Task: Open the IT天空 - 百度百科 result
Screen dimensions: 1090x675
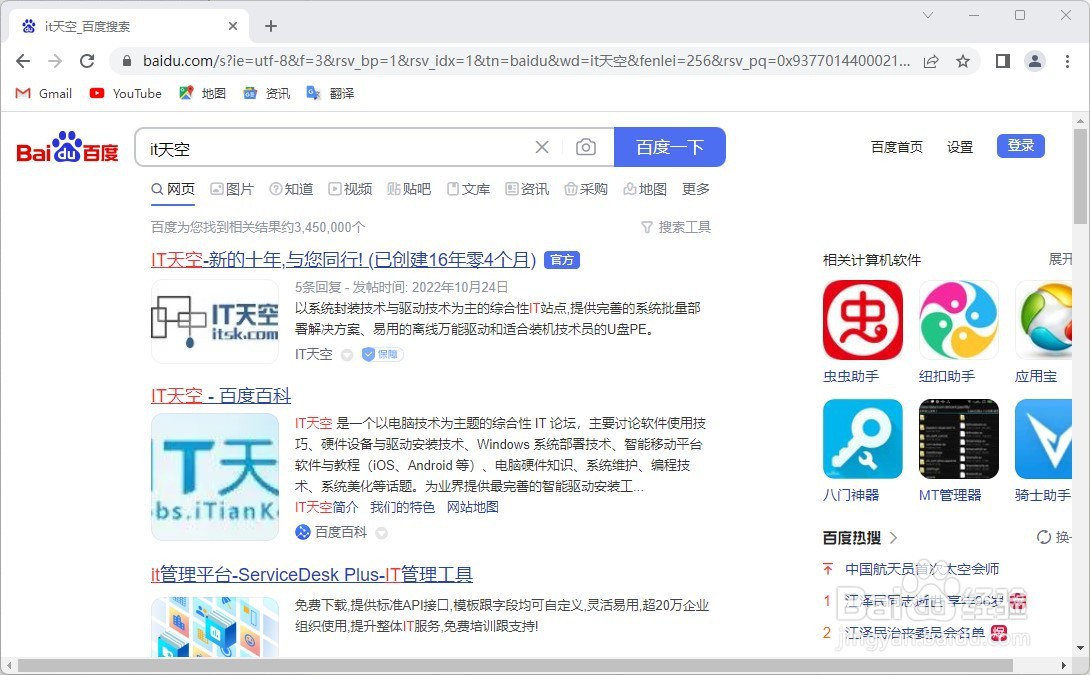Action: (220, 396)
